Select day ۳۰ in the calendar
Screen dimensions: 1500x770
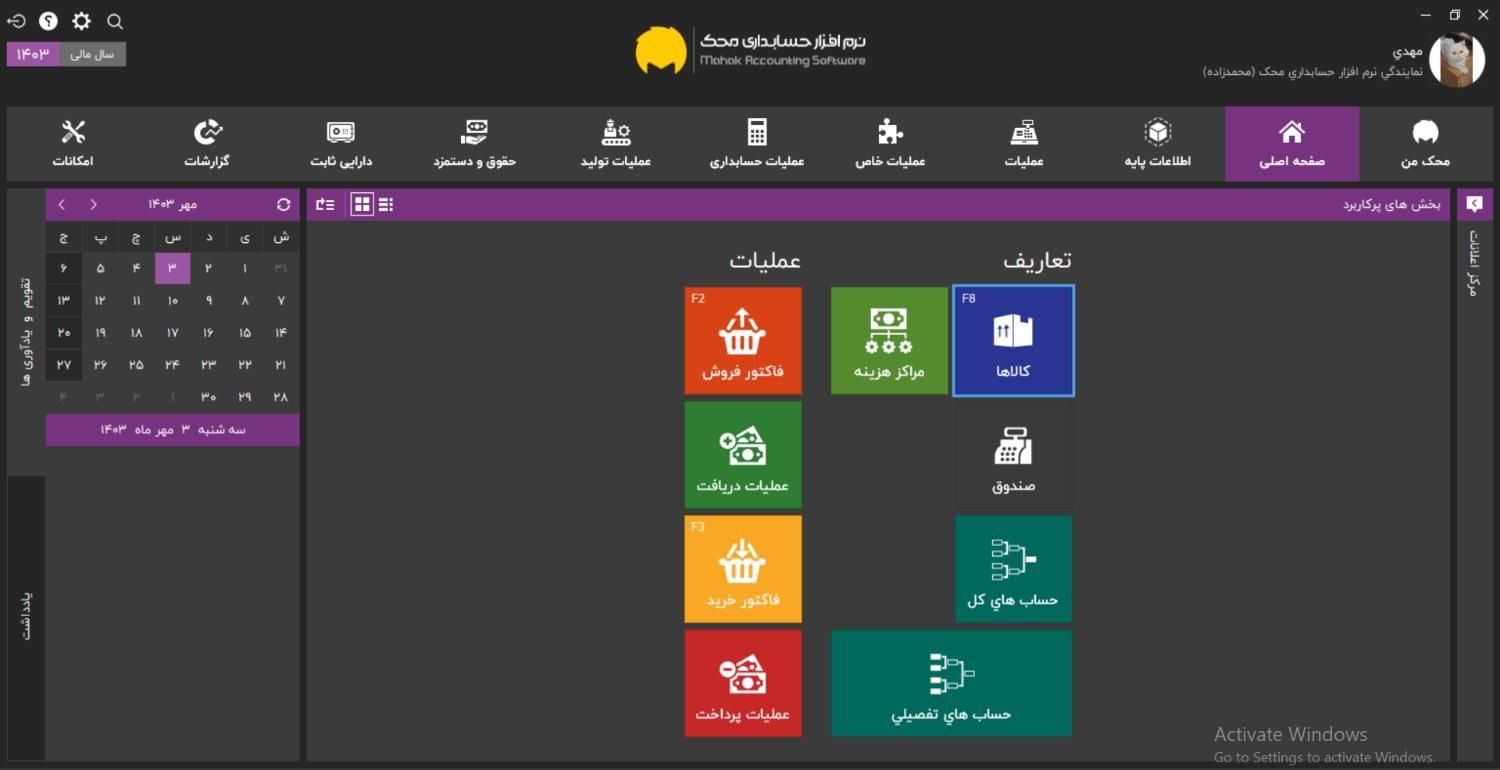[x=209, y=397]
